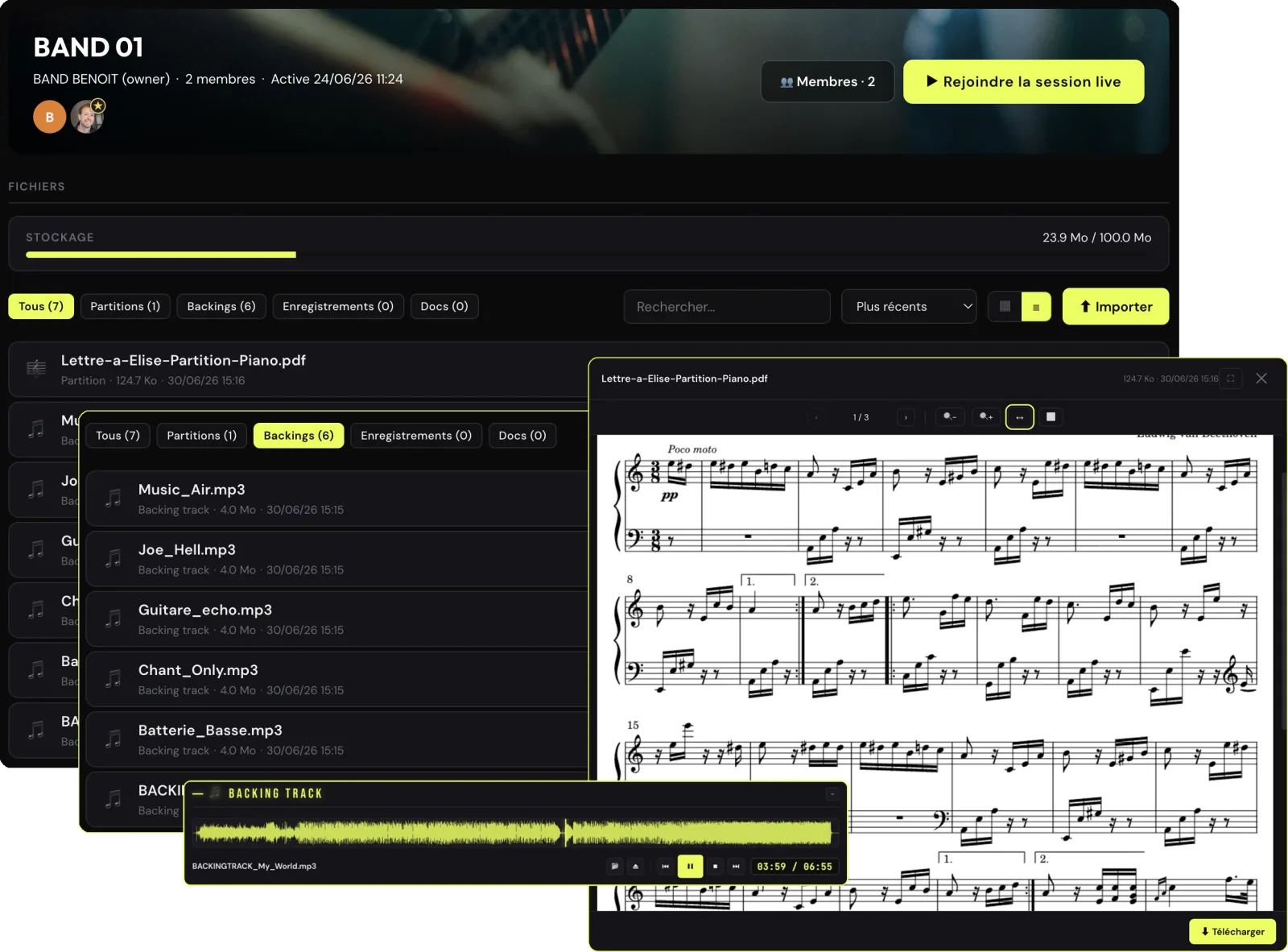The image size is (1288, 952).
Task: Zoom in the PDF score
Action: (985, 417)
